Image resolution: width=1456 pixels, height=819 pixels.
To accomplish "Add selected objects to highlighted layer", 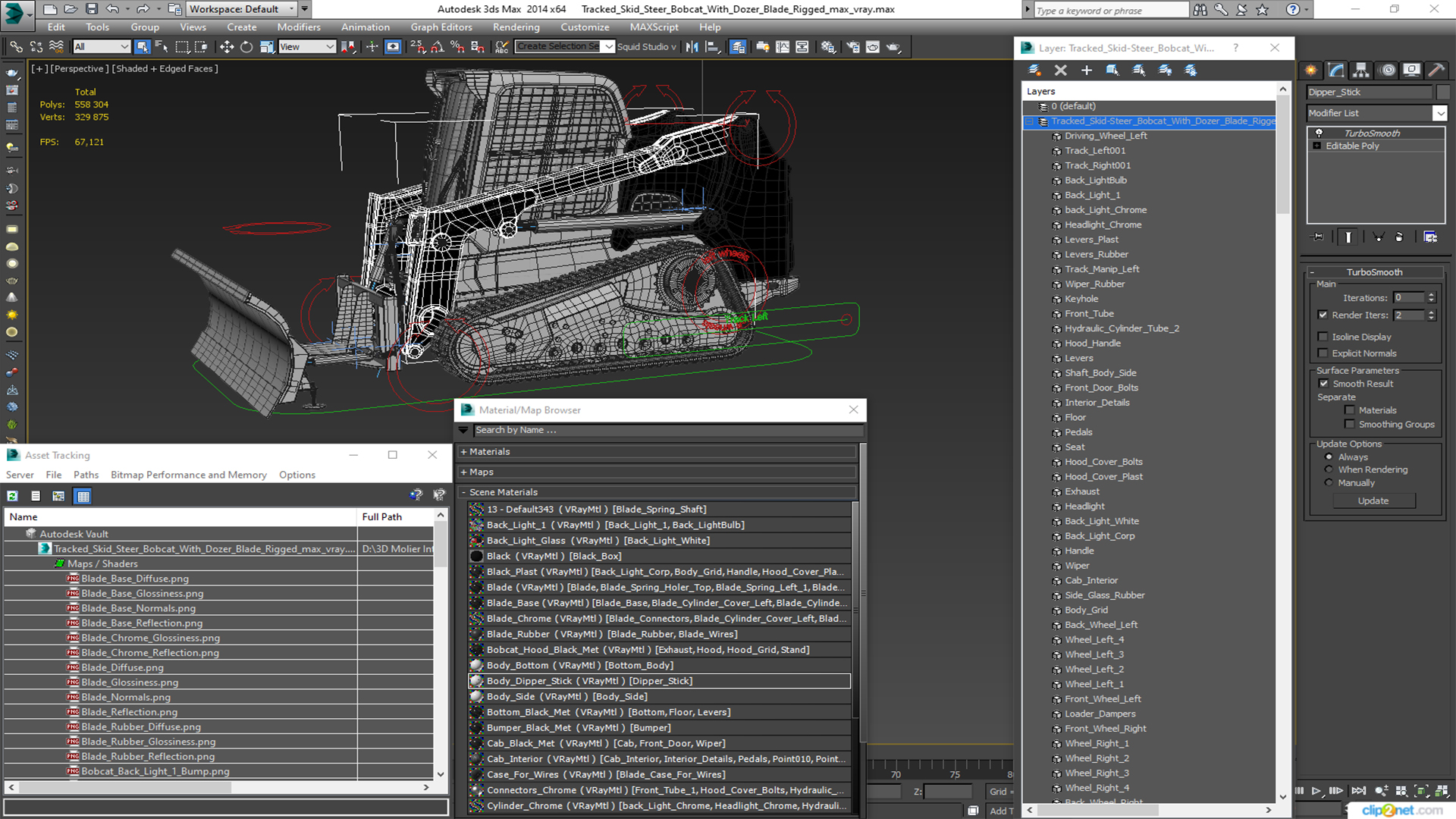I will [x=1086, y=71].
